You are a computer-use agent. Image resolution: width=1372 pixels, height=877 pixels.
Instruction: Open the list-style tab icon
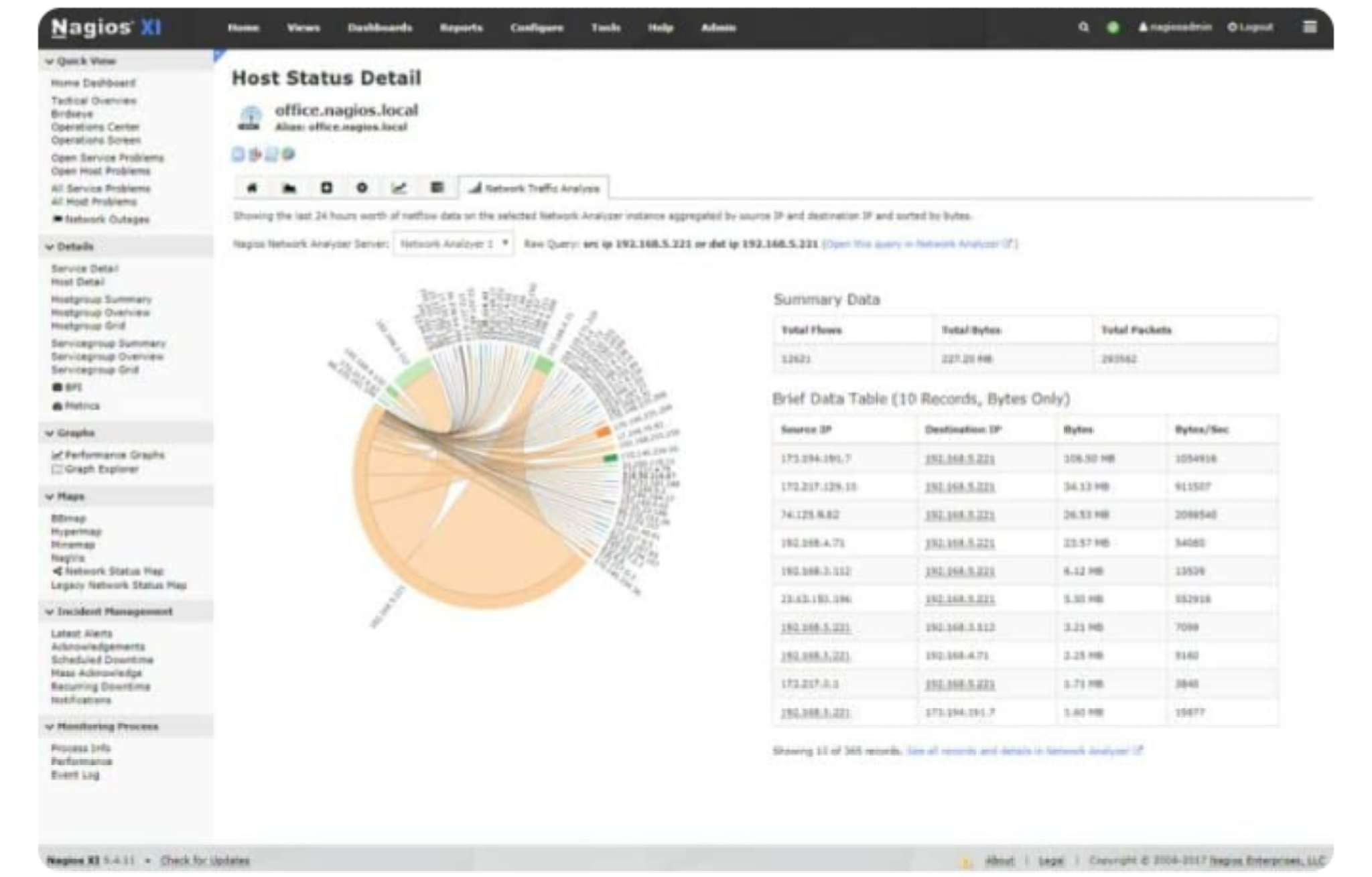point(437,188)
